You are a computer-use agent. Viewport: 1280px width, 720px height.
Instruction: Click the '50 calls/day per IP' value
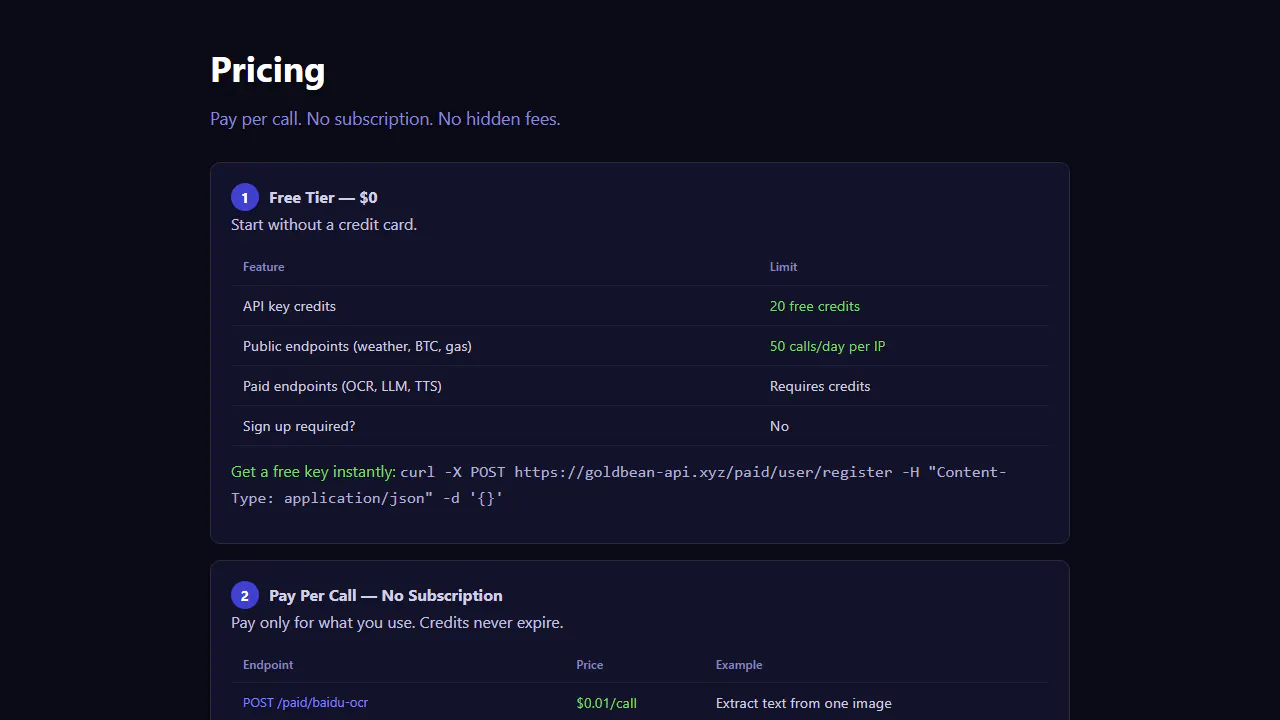click(827, 346)
